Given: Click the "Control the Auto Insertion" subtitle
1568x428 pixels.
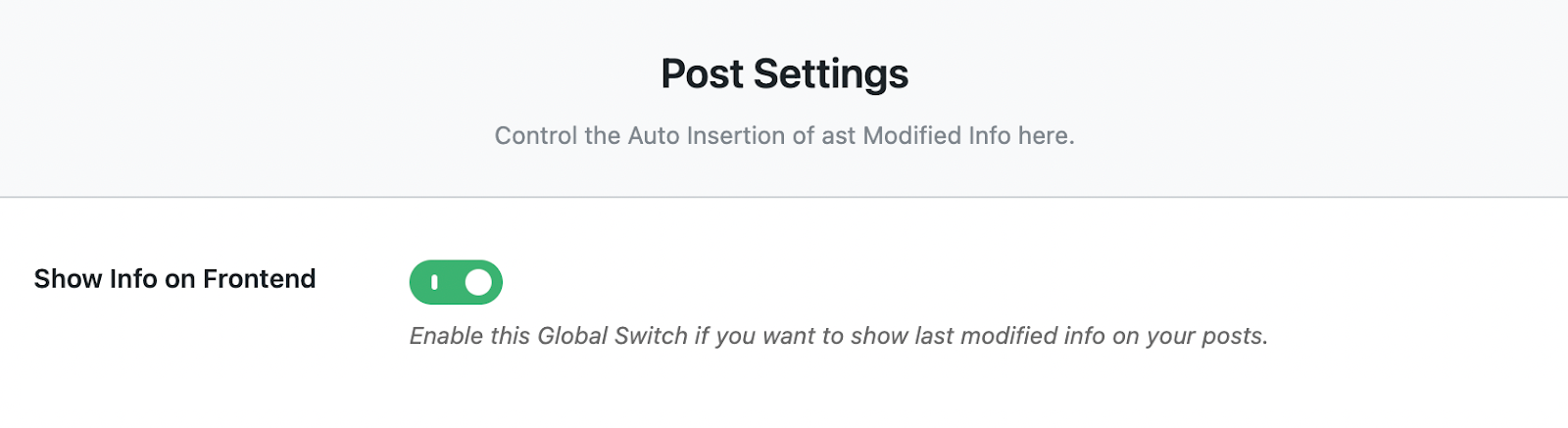Looking at the screenshot, I should 784,135.
